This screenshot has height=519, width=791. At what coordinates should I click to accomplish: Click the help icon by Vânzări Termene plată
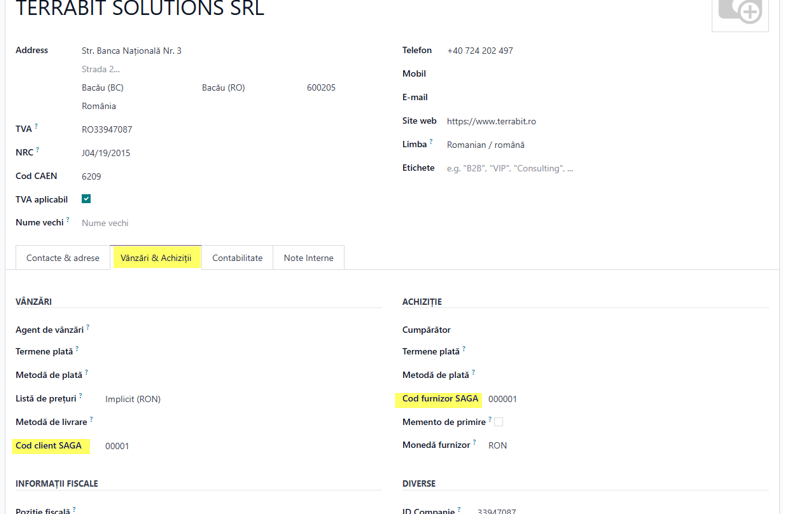click(x=77, y=349)
